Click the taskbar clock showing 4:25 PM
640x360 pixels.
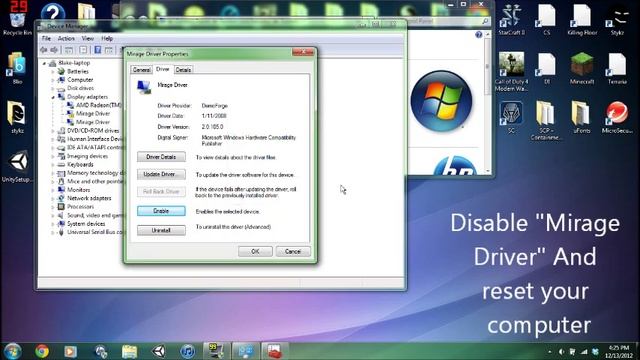click(619, 351)
